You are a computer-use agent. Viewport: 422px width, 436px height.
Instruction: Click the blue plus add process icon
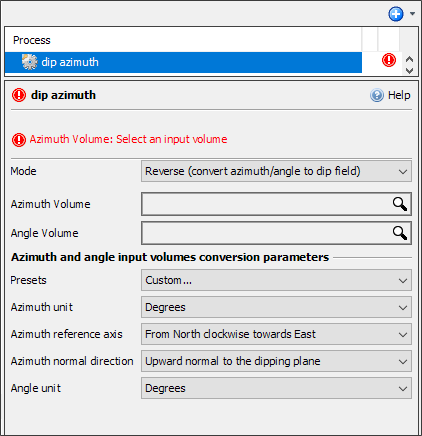coord(396,14)
